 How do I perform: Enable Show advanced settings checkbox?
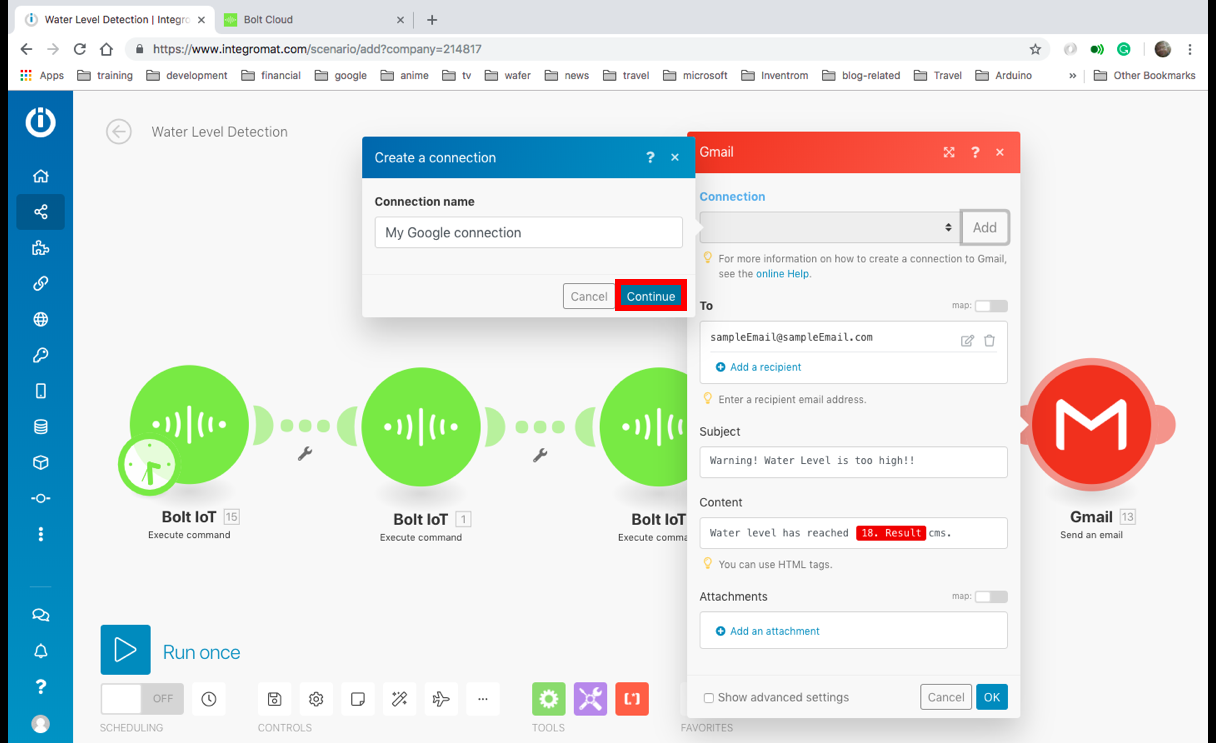coord(708,698)
